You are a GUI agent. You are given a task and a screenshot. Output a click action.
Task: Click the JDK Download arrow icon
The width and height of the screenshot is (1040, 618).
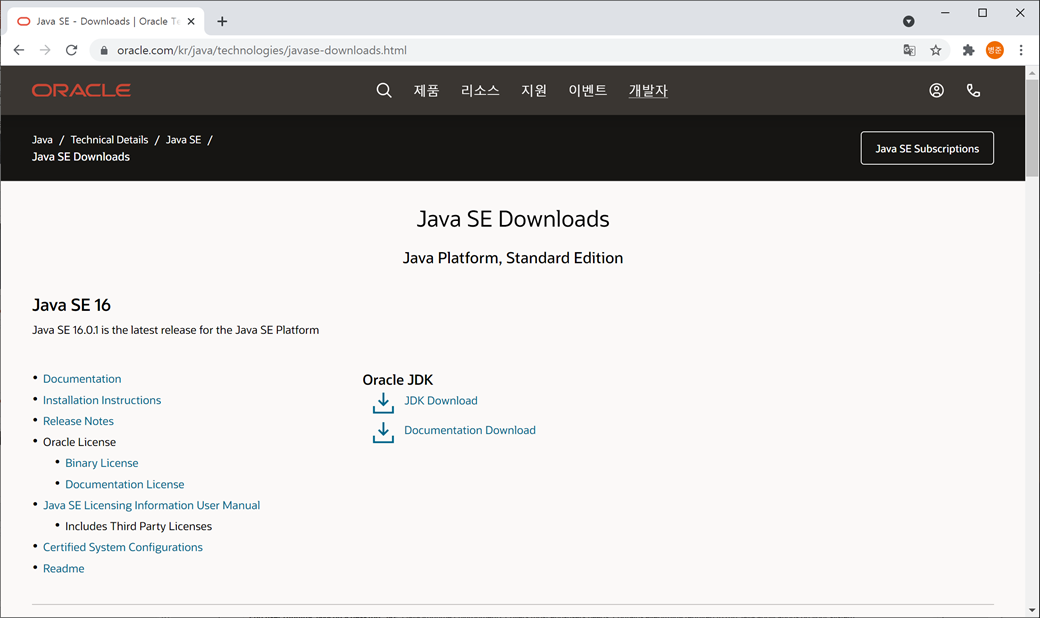coord(383,402)
